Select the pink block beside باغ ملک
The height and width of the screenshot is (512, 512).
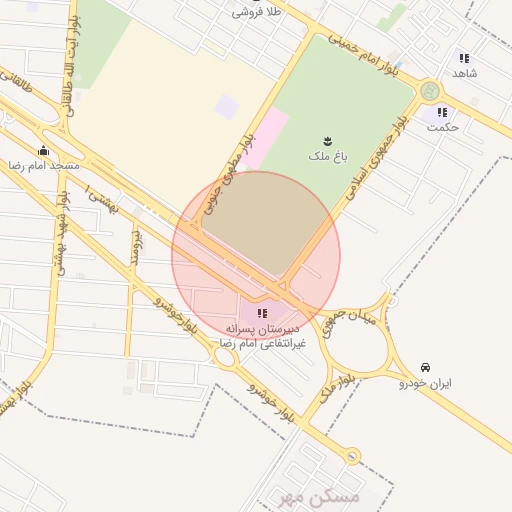pos(265,138)
